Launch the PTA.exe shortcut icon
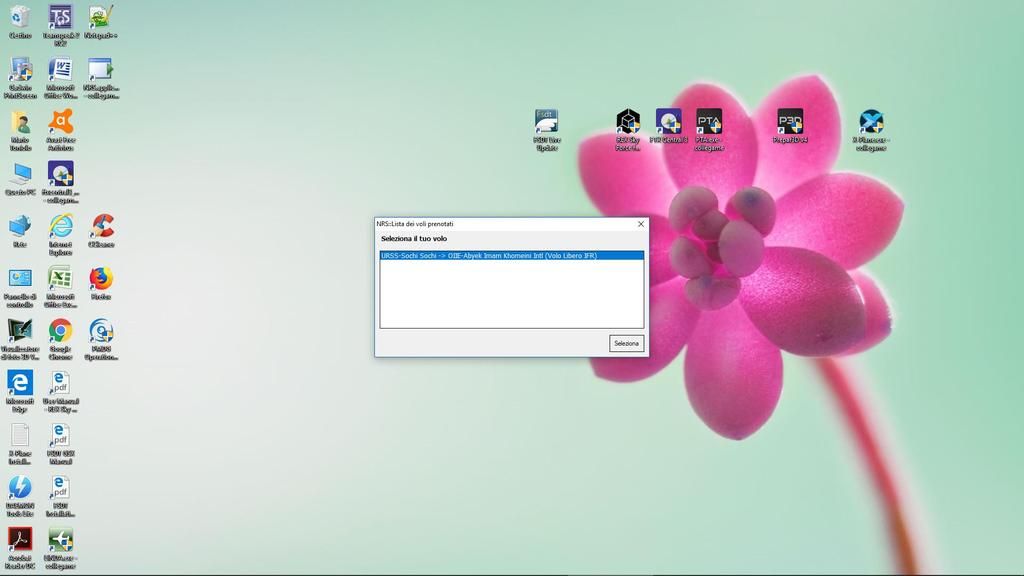The image size is (1024, 576). click(709, 123)
